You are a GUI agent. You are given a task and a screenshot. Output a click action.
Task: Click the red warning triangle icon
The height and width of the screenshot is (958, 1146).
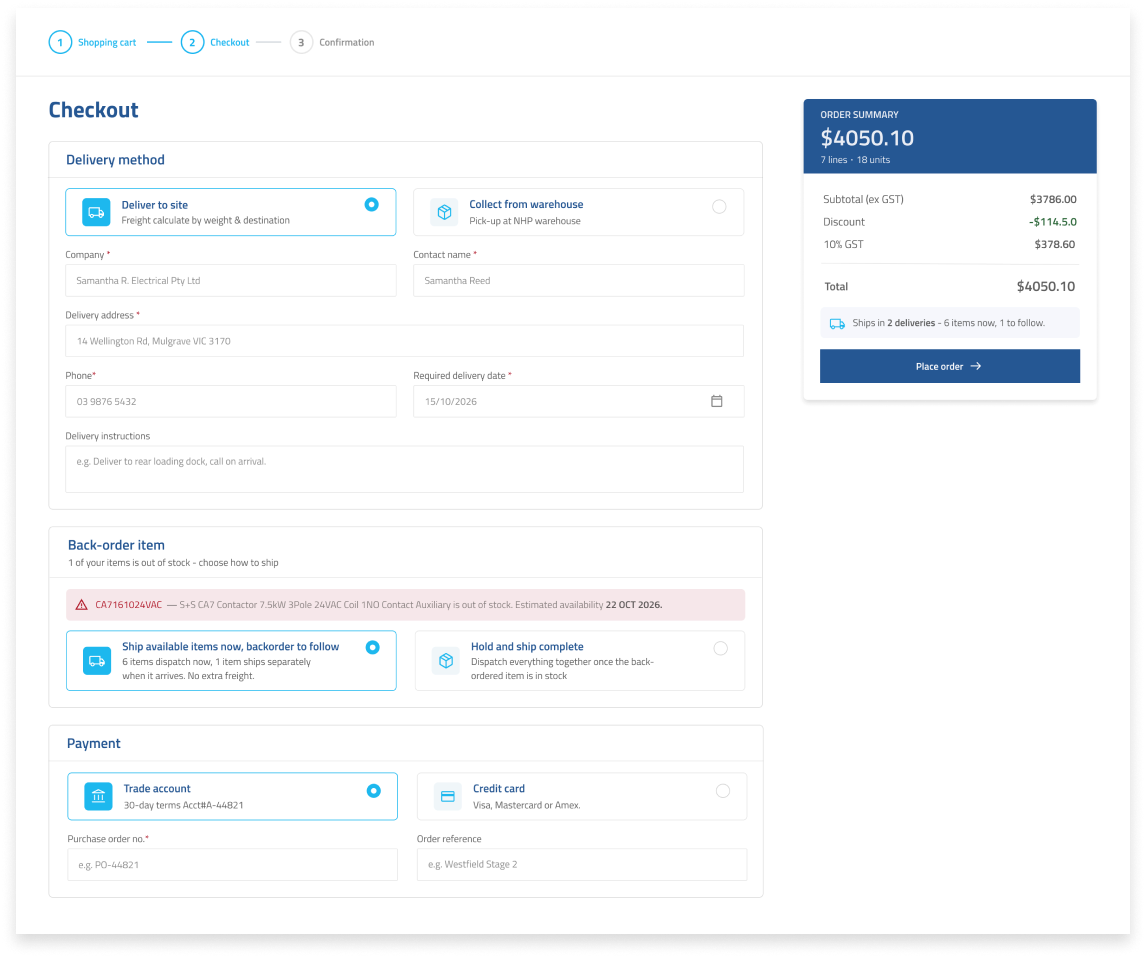click(82, 605)
